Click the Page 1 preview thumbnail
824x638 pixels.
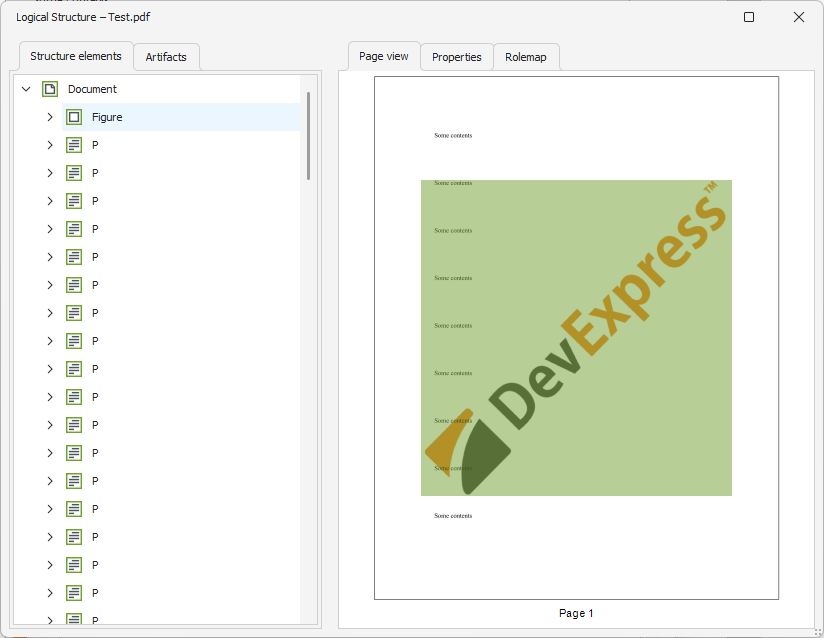pyautogui.click(x=576, y=336)
